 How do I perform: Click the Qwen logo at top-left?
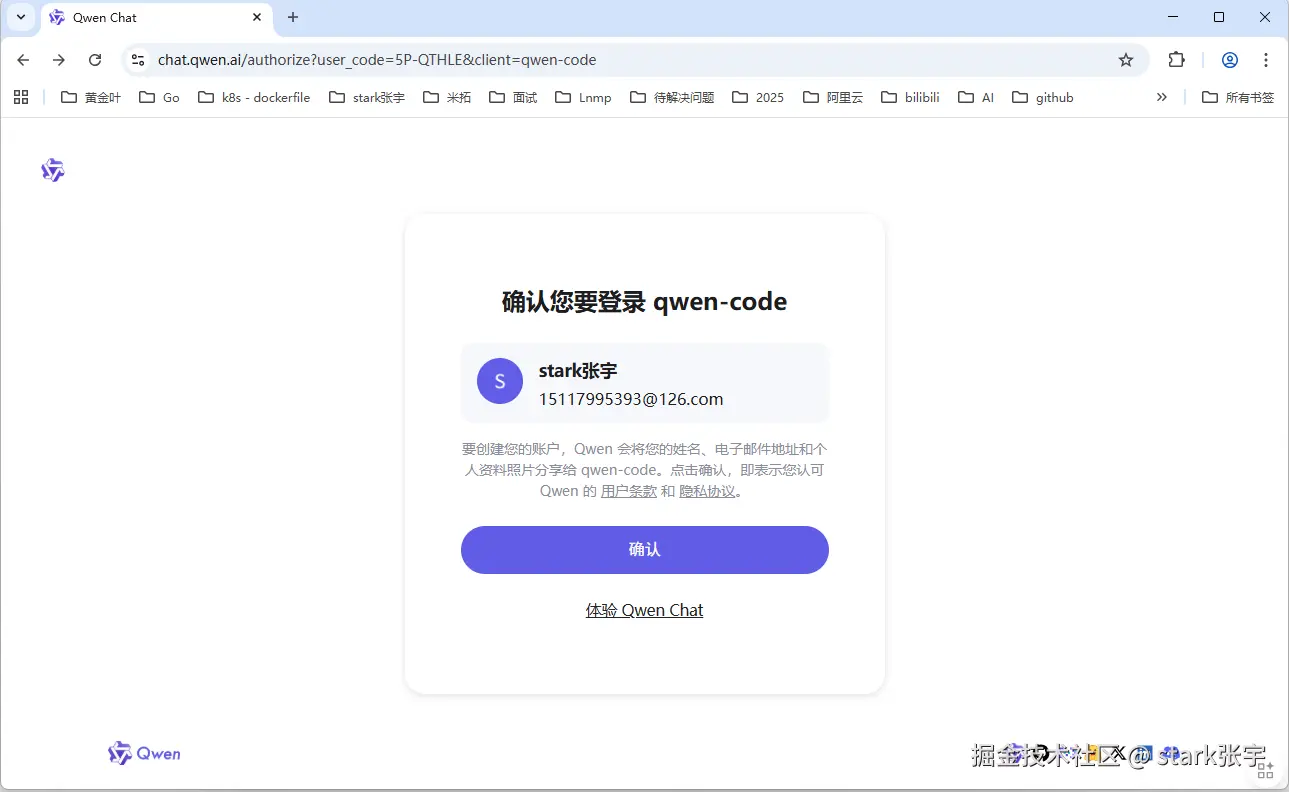52,170
